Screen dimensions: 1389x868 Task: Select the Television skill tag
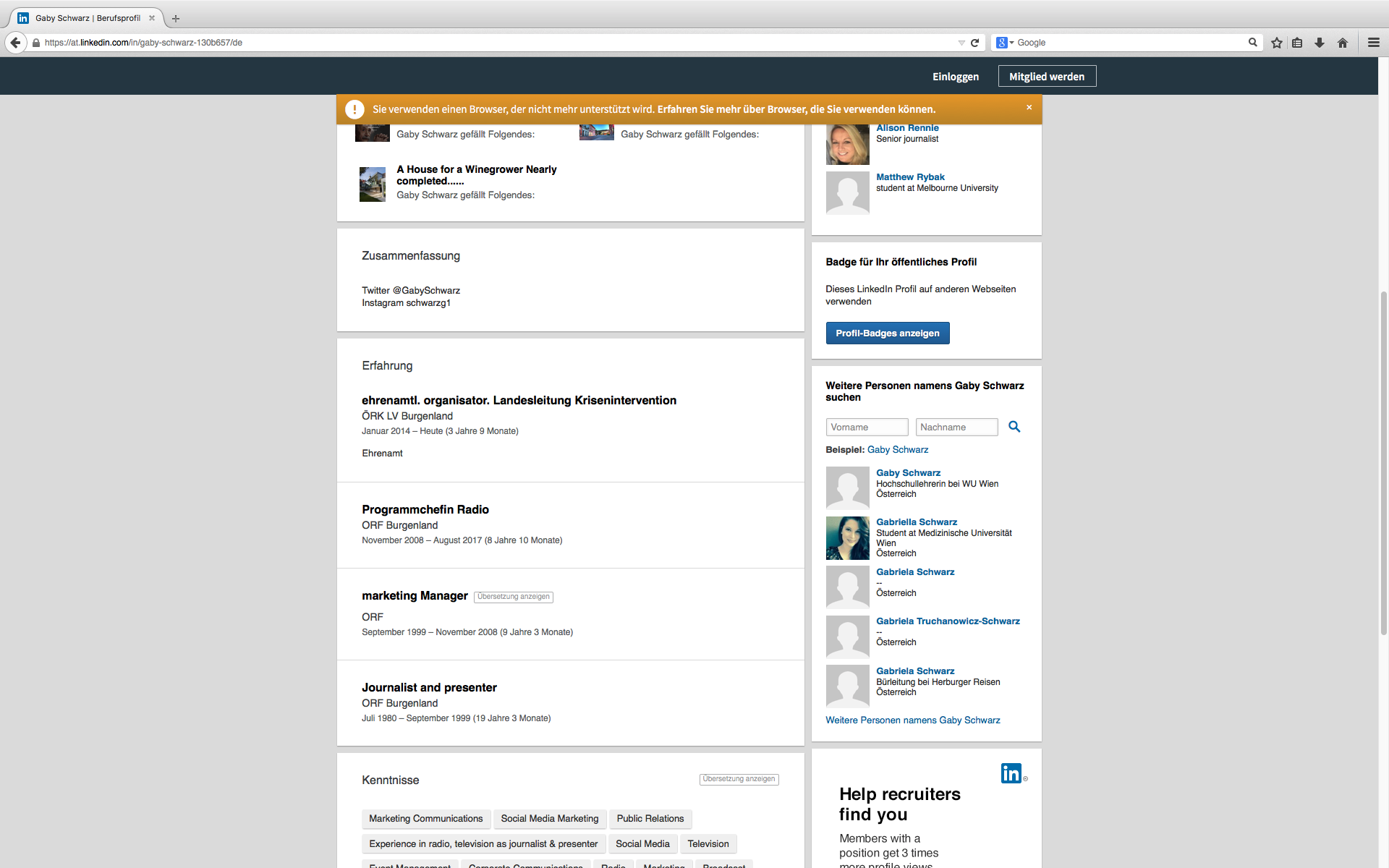coord(708,844)
